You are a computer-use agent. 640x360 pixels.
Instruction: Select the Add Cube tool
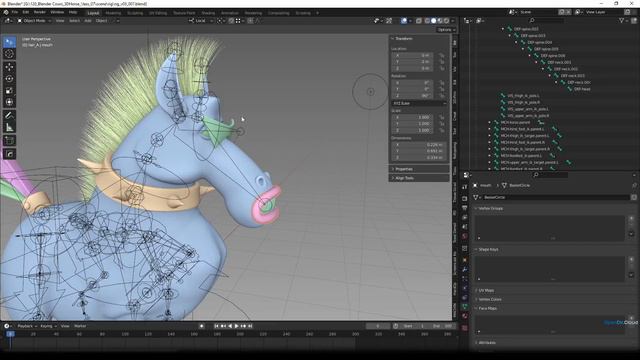pos(9,141)
